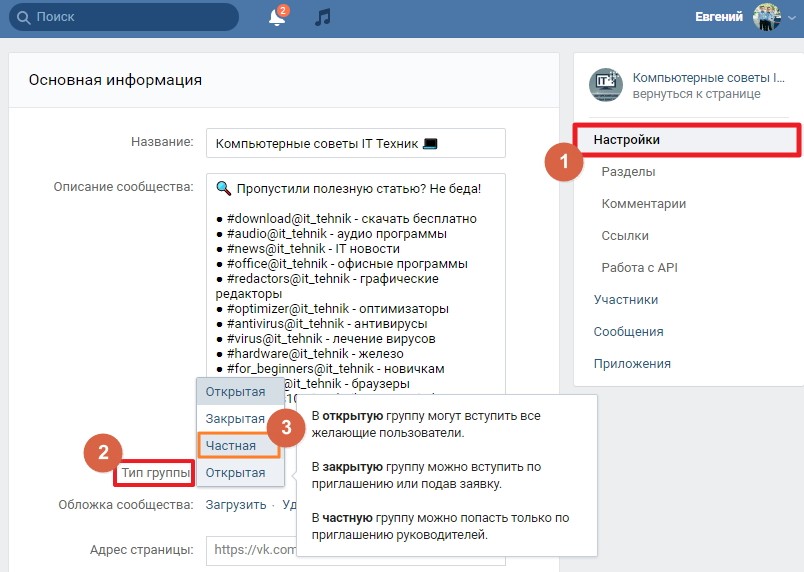The height and width of the screenshot is (572, 804).
Task: Click the #antivirus@it_tehnik description line
Action: 321,324
